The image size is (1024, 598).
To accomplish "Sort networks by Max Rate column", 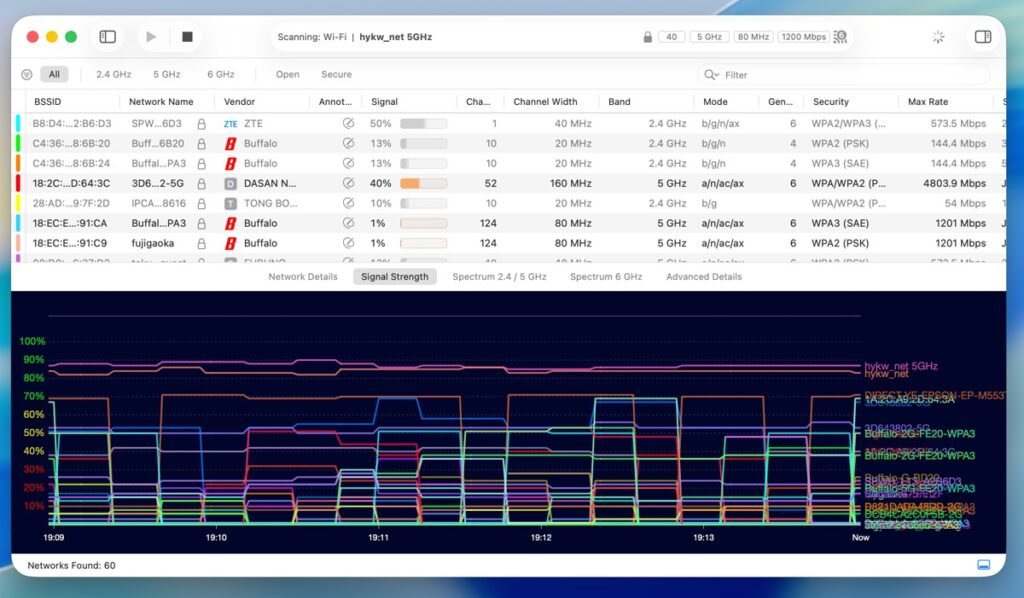I will point(928,102).
